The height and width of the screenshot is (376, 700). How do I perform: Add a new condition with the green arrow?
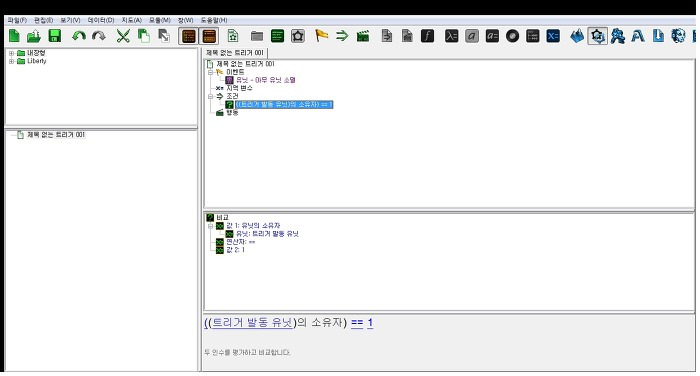342,36
